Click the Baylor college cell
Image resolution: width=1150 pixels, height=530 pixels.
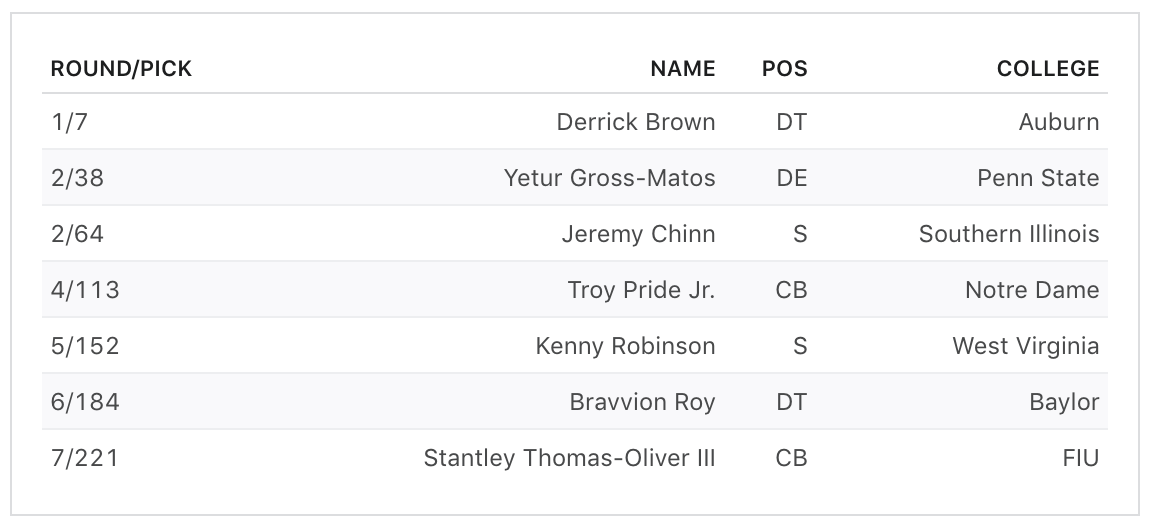[x=1063, y=402]
